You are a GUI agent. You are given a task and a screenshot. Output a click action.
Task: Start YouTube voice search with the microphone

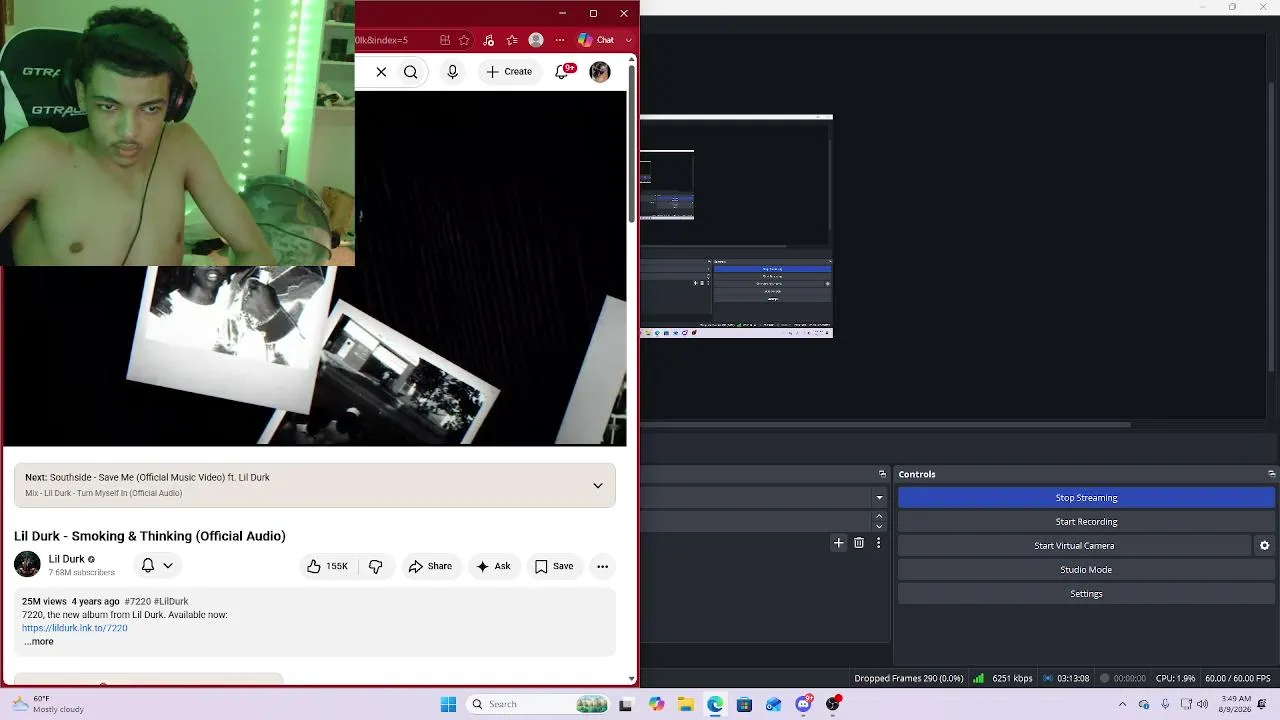[452, 72]
